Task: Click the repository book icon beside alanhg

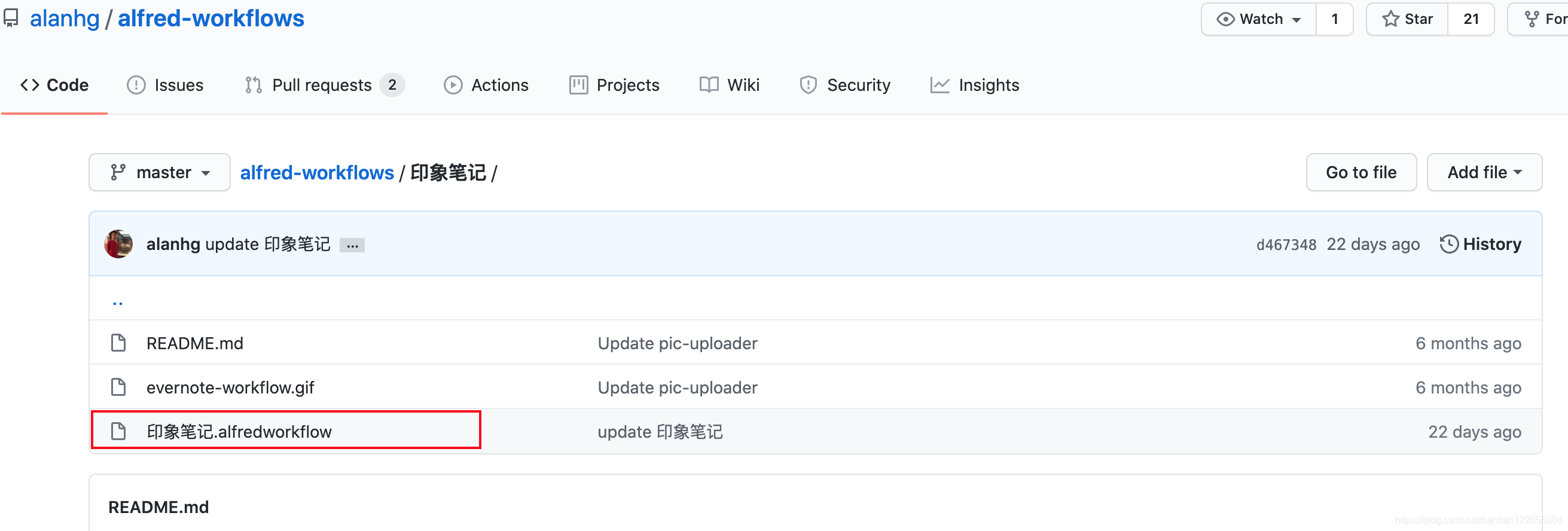Action: point(11,19)
